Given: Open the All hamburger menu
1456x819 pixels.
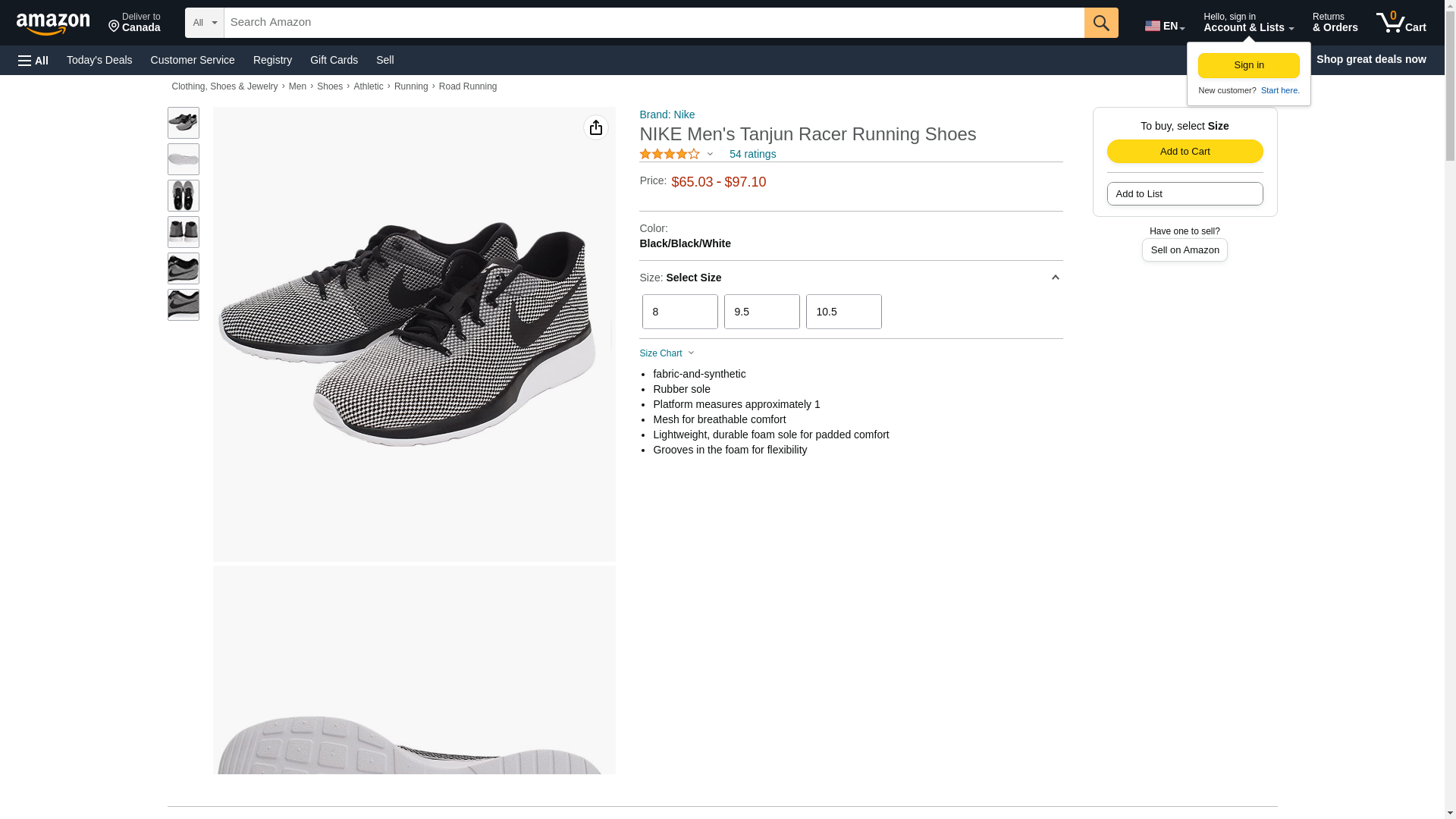Looking at the screenshot, I should pyautogui.click(x=33, y=60).
